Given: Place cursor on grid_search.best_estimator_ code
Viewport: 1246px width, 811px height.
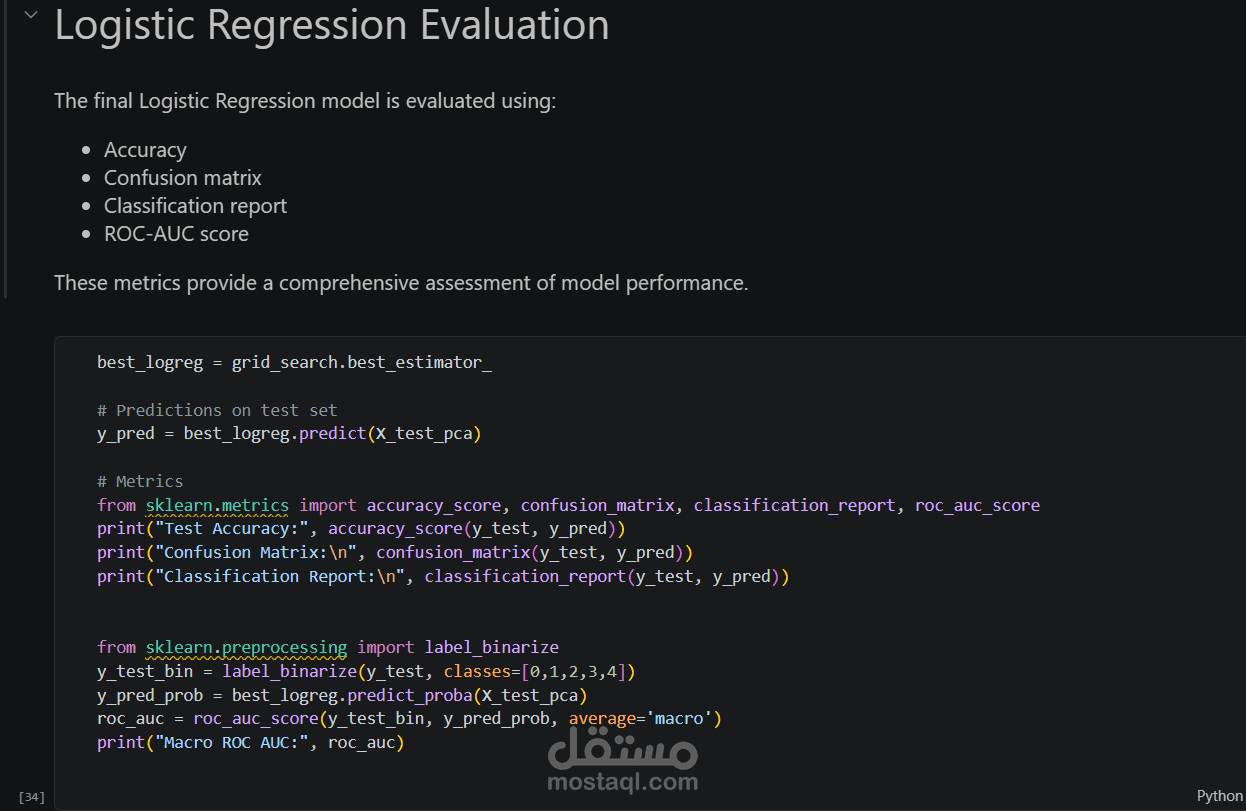Looking at the screenshot, I should tap(361, 362).
